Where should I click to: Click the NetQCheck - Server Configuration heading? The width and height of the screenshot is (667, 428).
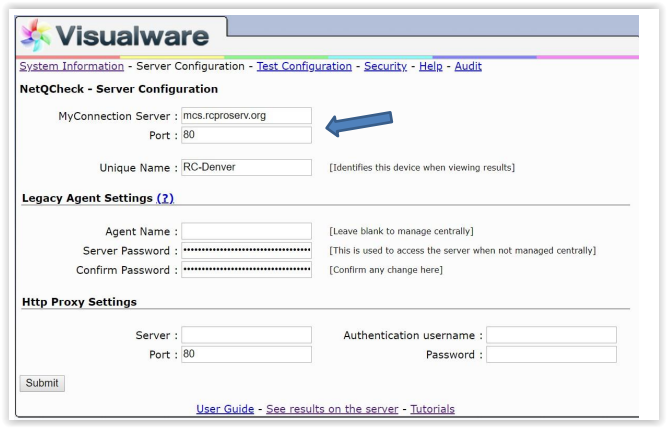coord(119,89)
